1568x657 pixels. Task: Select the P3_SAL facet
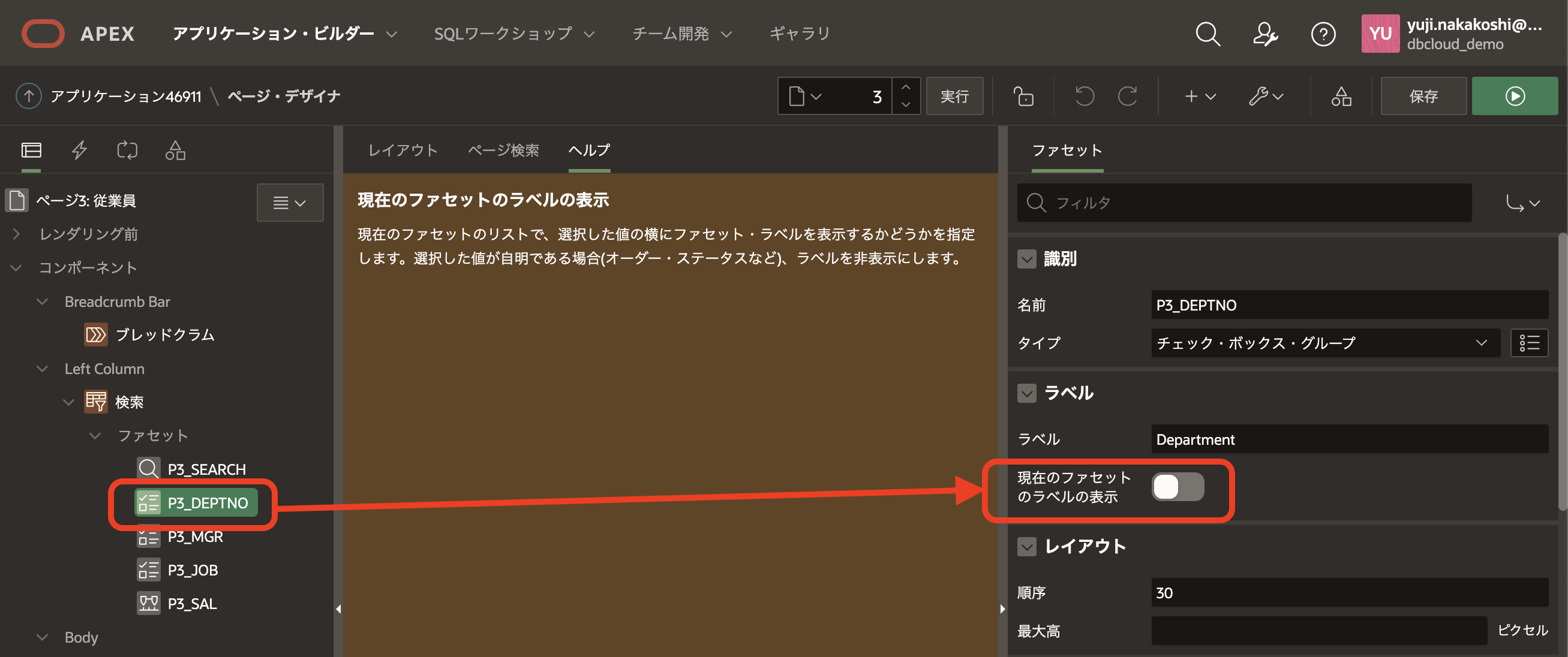176,604
